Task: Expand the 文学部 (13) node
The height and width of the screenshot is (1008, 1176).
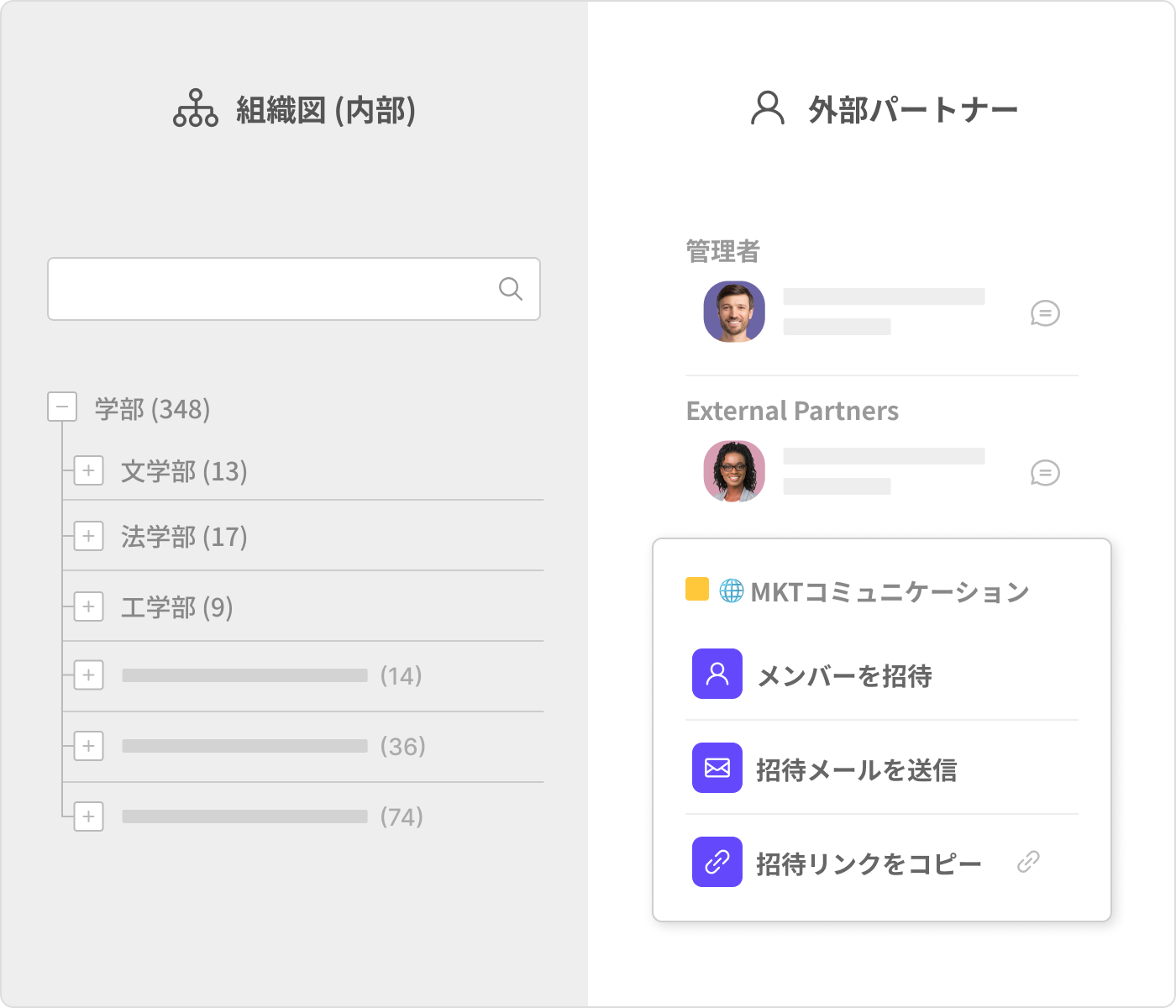Action: pos(88,470)
